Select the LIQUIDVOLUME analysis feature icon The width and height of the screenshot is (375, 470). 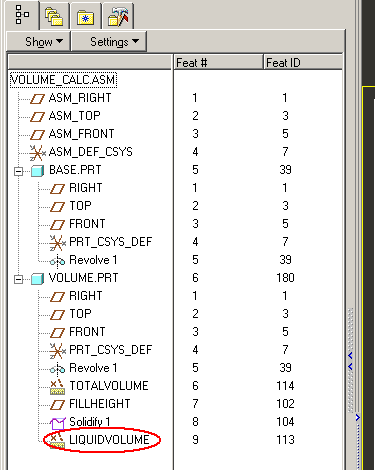point(57,441)
